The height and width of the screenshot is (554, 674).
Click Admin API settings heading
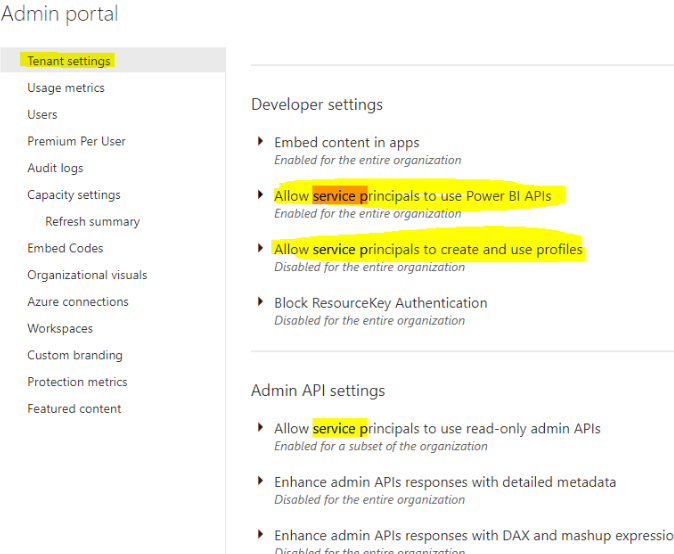point(318,391)
